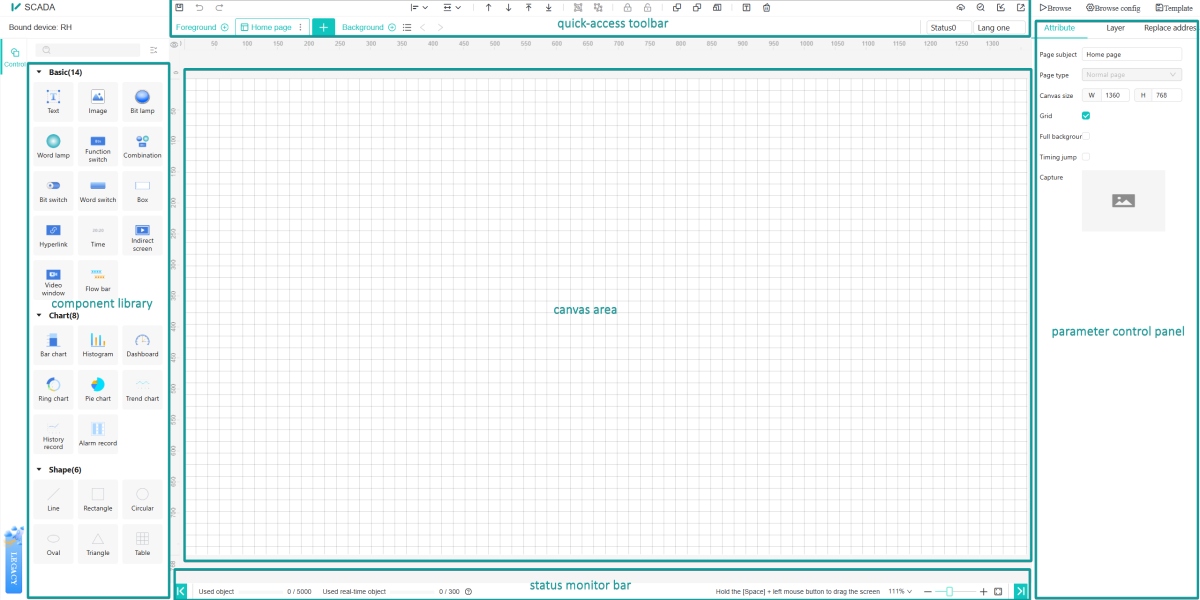Open the distribute spacing dropdown

pos(453,7)
